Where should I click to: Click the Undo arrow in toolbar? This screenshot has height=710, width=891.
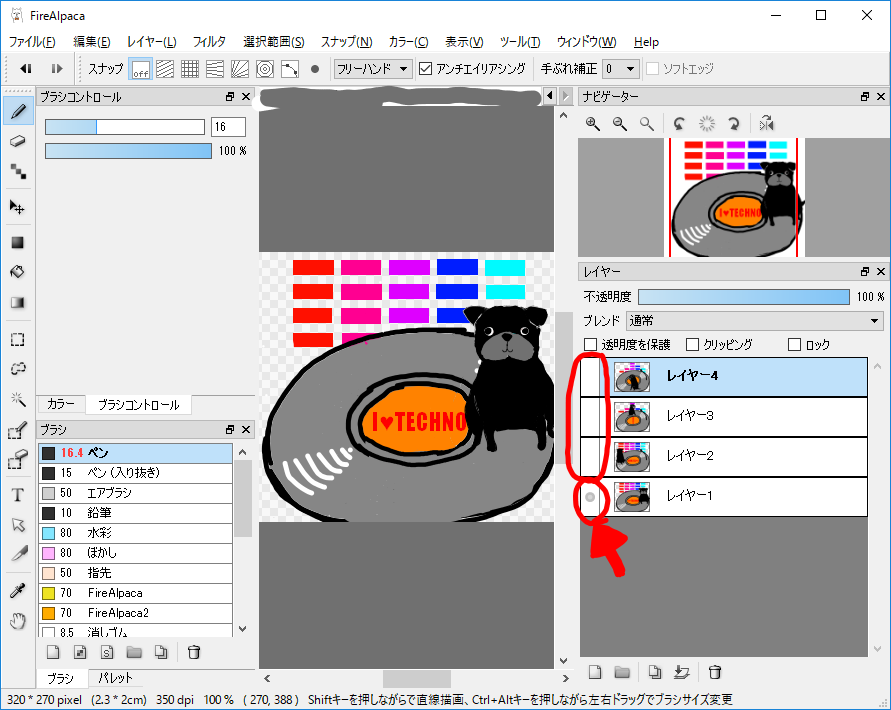point(26,69)
